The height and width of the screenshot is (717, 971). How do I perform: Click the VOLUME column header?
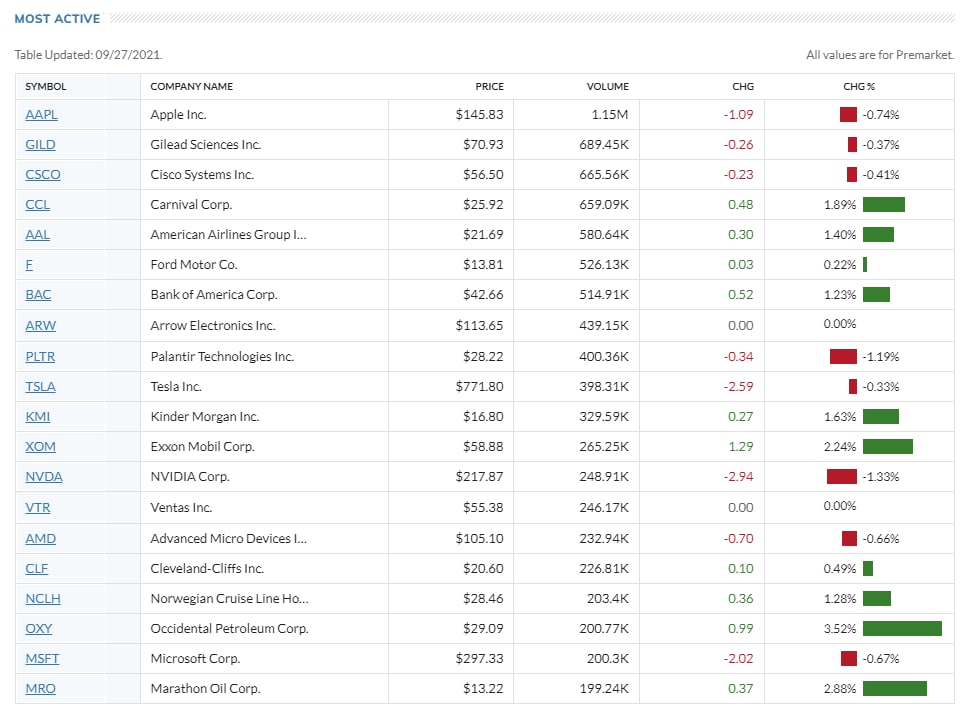tap(607, 87)
